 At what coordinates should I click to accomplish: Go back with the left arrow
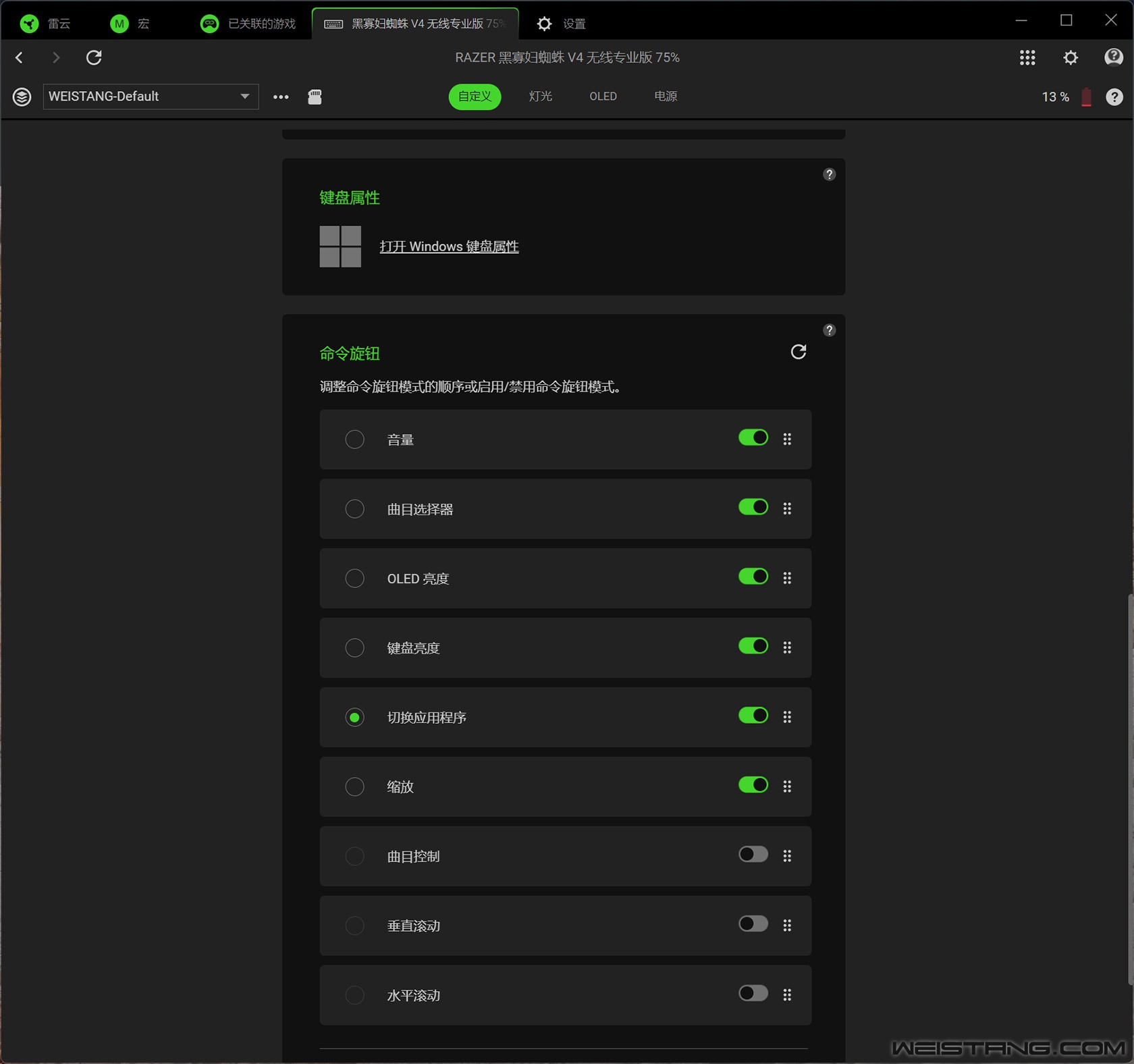click(x=20, y=57)
